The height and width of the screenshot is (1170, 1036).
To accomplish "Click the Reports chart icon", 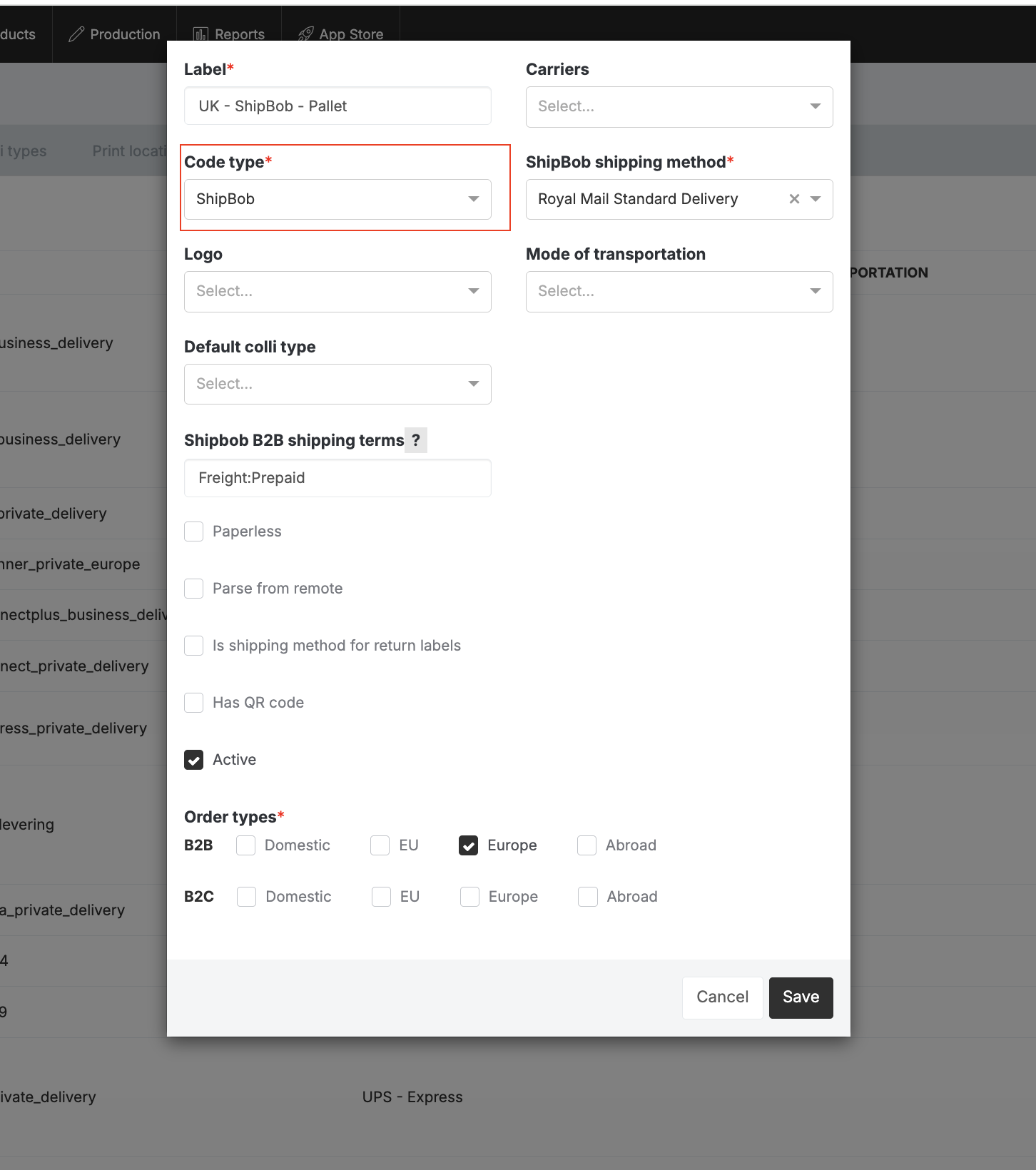I will pos(201,34).
